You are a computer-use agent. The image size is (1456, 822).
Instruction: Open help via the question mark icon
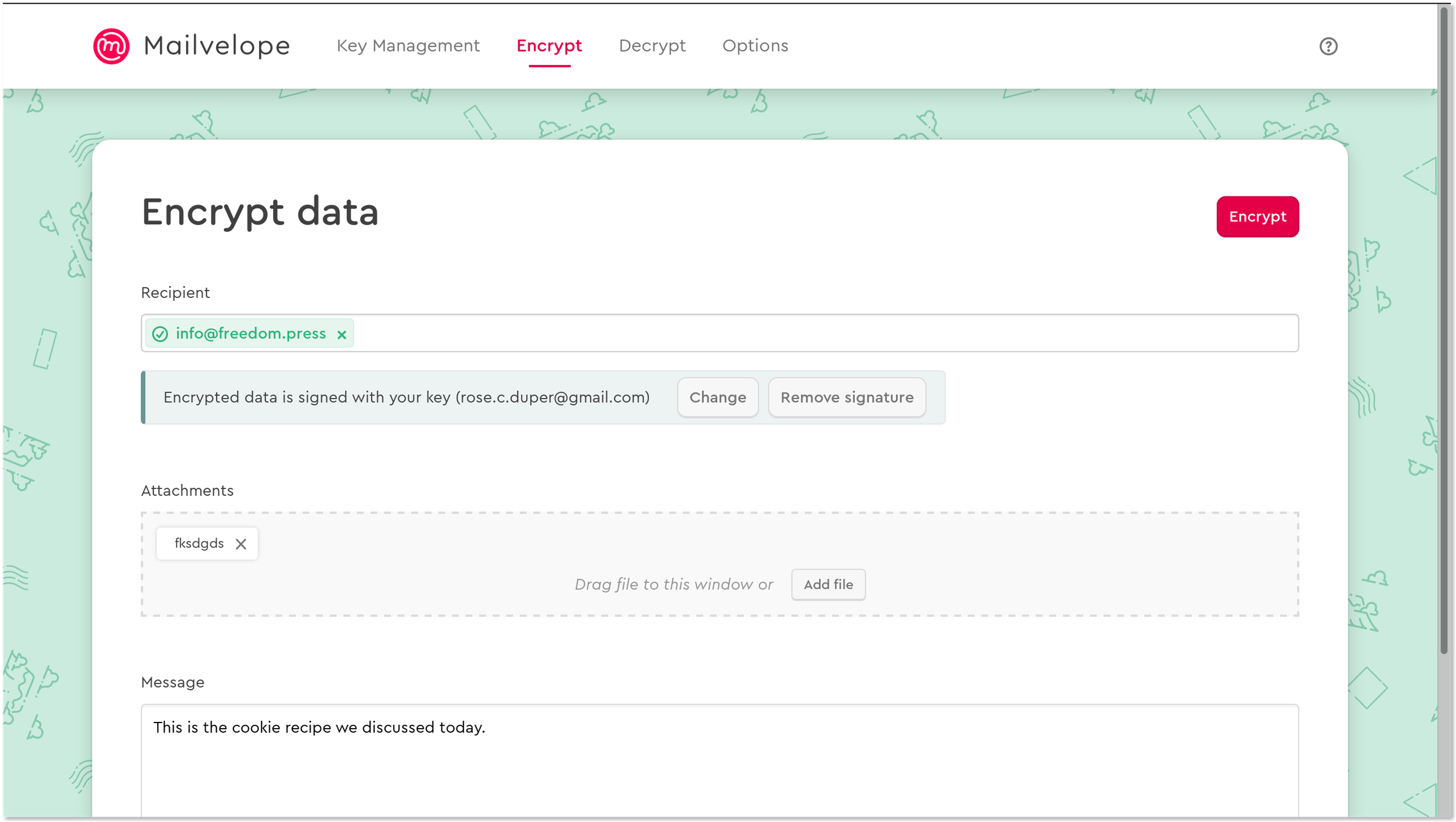tap(1328, 46)
